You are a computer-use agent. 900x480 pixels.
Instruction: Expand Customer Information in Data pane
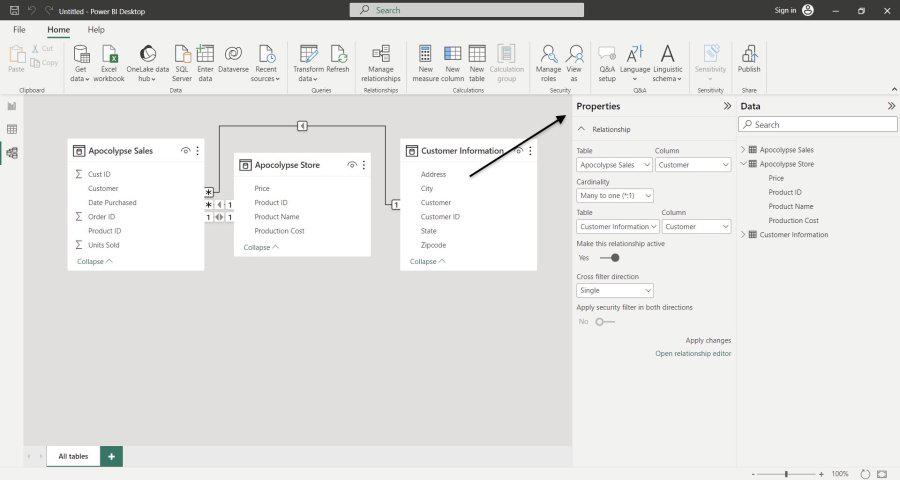[743, 234]
